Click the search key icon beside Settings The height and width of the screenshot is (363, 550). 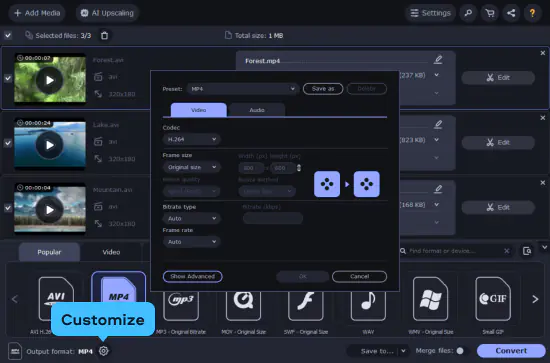468,13
